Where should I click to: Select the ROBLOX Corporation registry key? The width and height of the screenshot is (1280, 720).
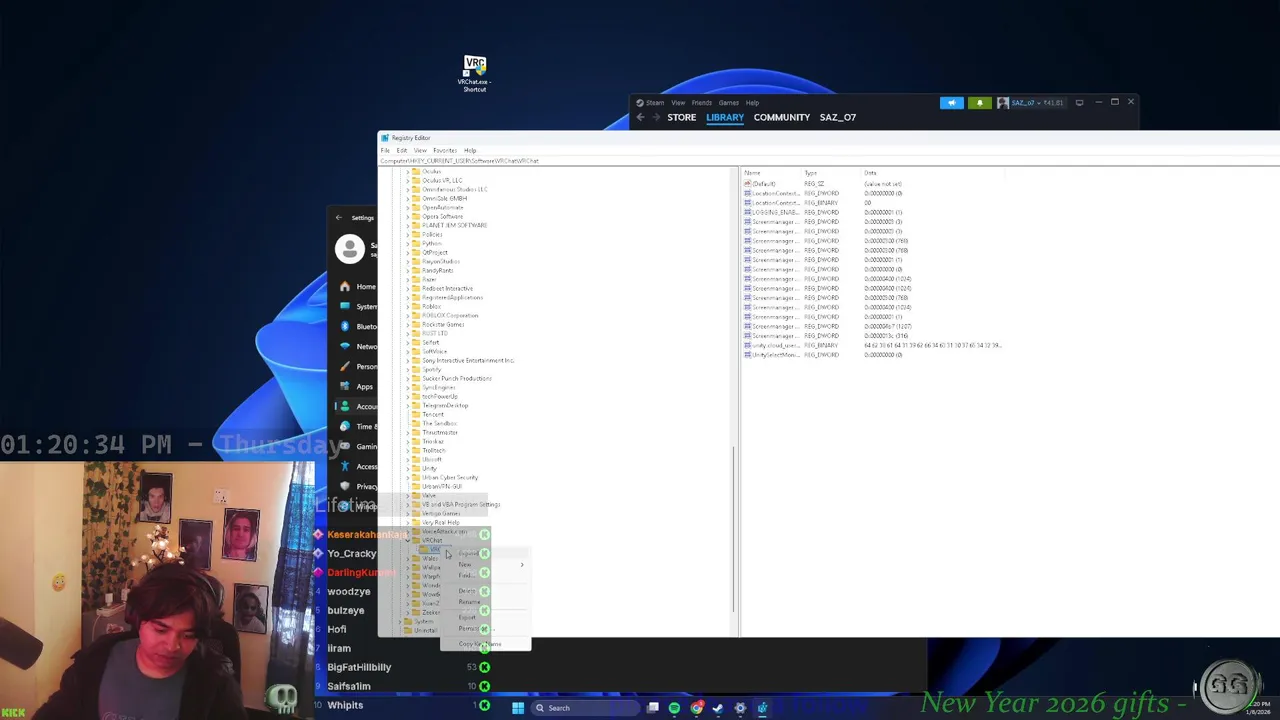pyautogui.click(x=450, y=315)
